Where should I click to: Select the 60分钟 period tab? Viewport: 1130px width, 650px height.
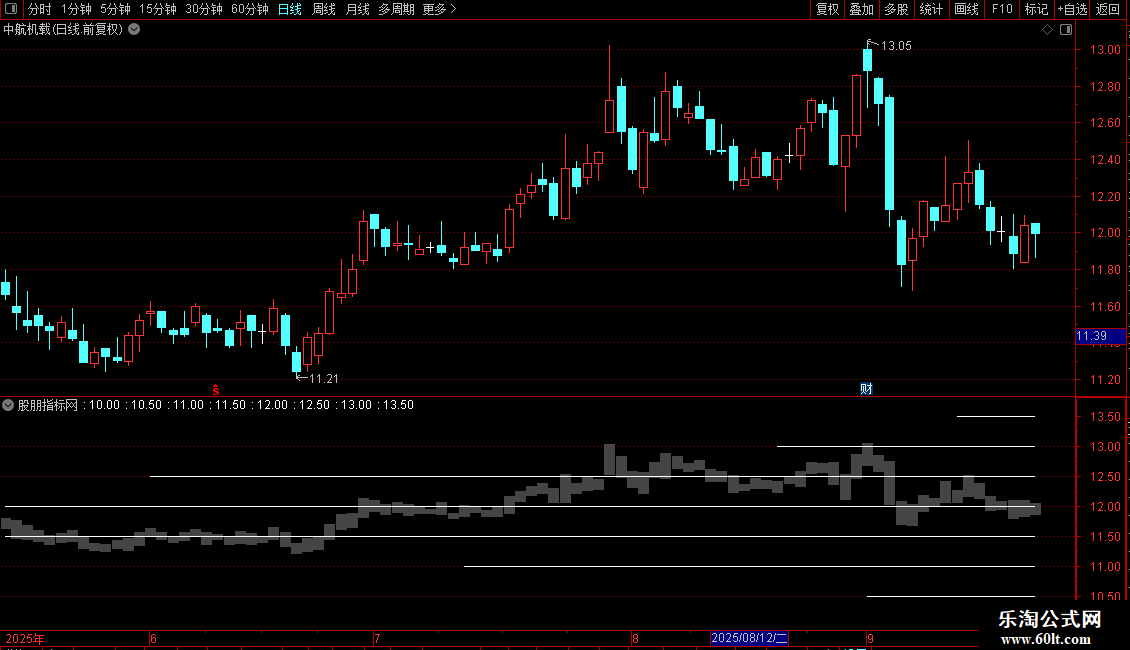coord(249,9)
